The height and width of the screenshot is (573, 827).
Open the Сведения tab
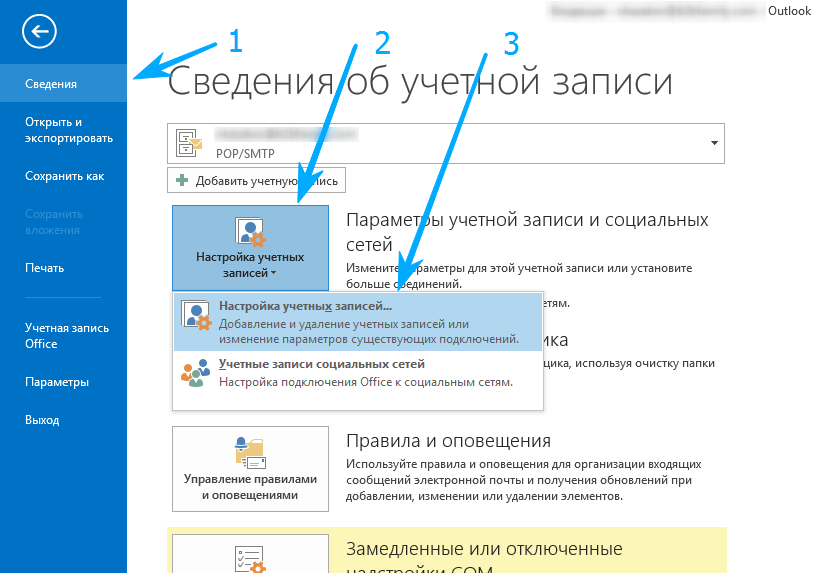point(63,83)
